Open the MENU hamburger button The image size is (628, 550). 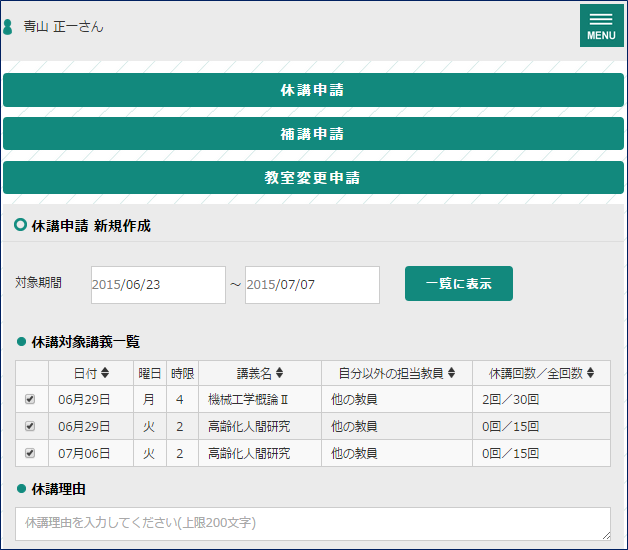(x=601, y=26)
